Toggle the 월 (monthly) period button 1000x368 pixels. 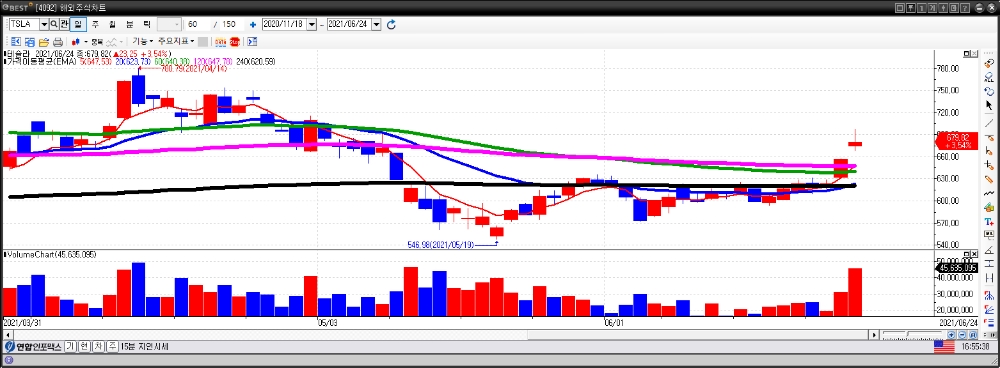pyautogui.click(x=112, y=24)
